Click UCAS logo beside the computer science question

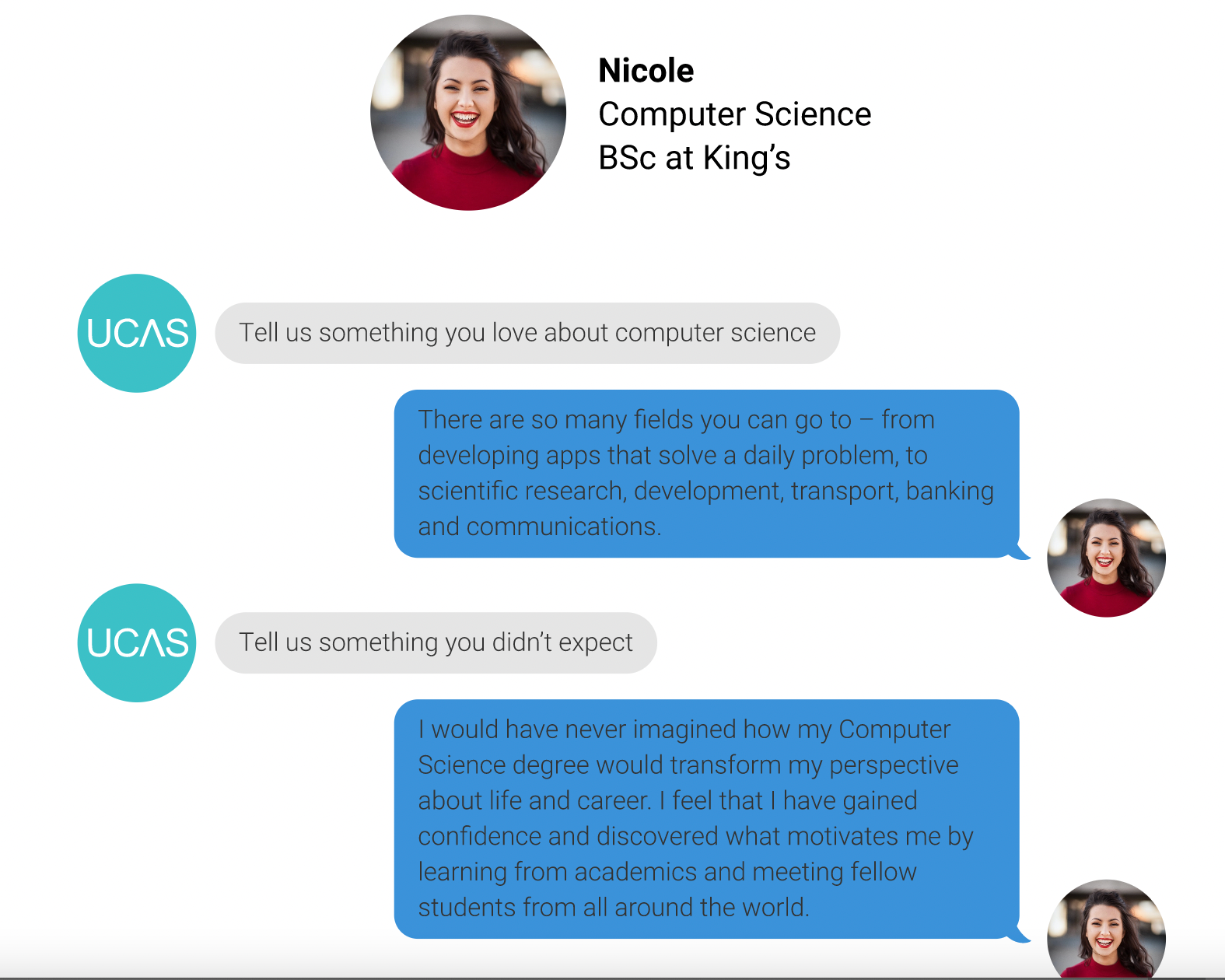[137, 333]
